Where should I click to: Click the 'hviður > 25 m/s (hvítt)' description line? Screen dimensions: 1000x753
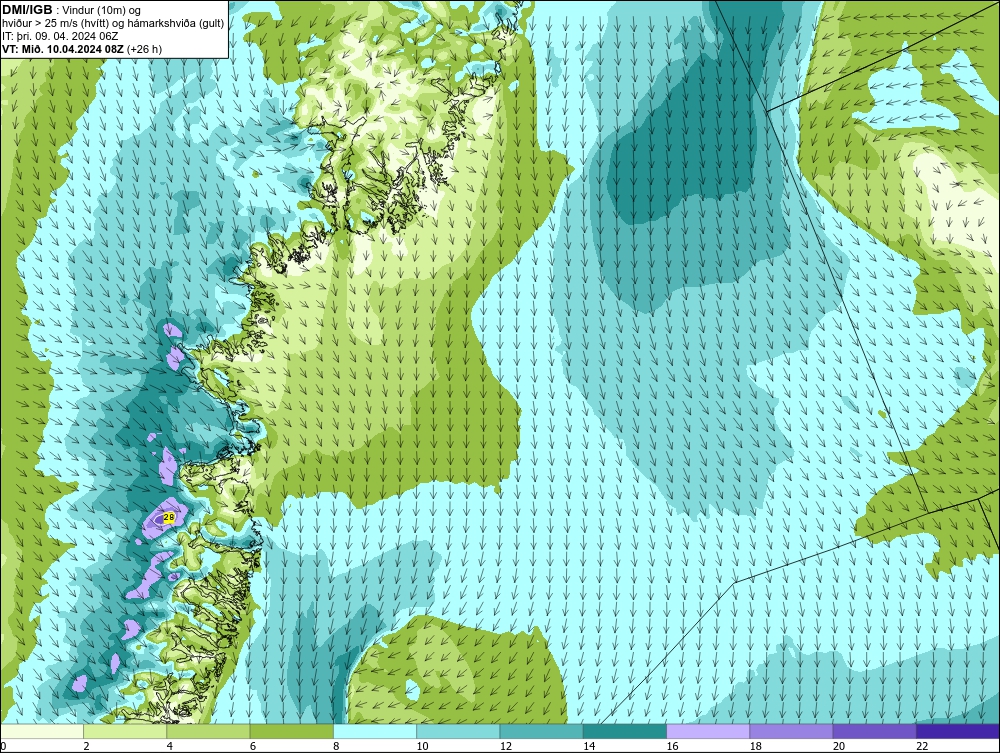pos(113,23)
